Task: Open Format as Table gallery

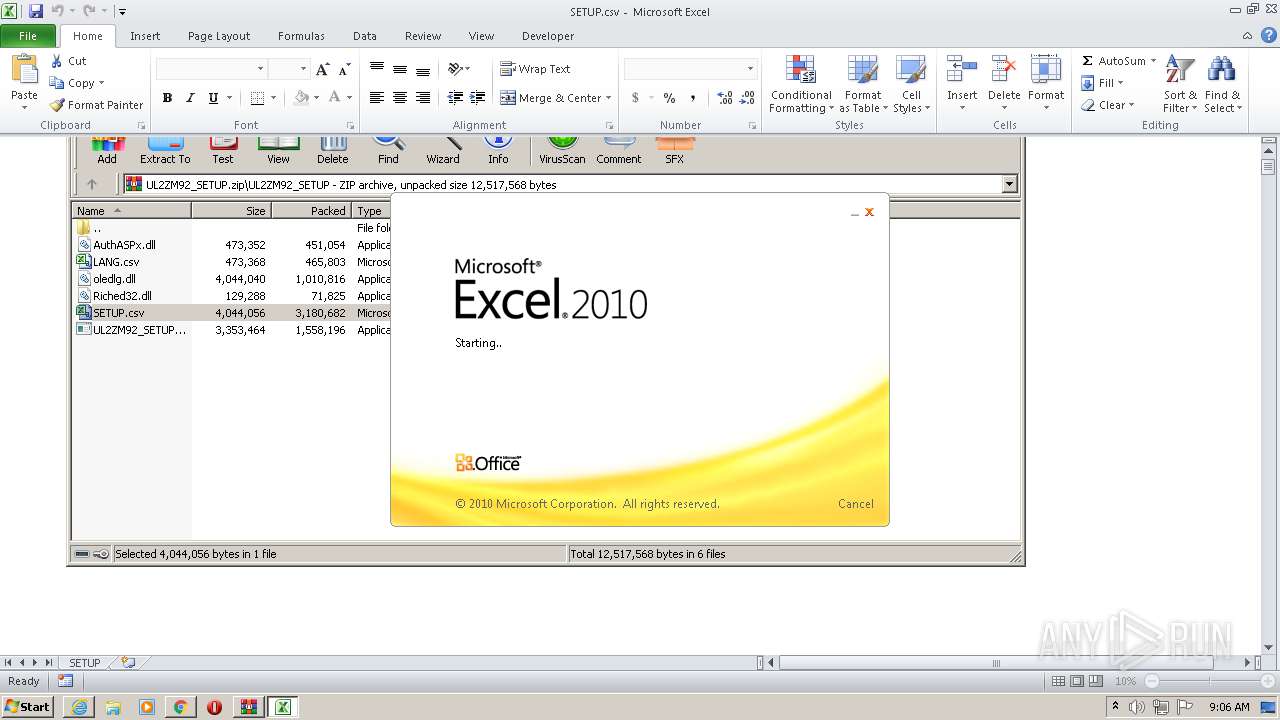Action: [862, 84]
